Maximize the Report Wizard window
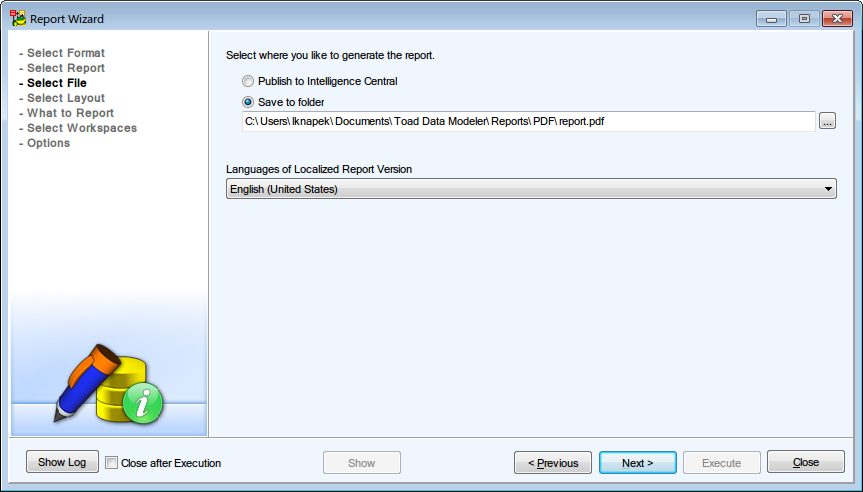This screenshot has height=492, width=863. pos(803,18)
